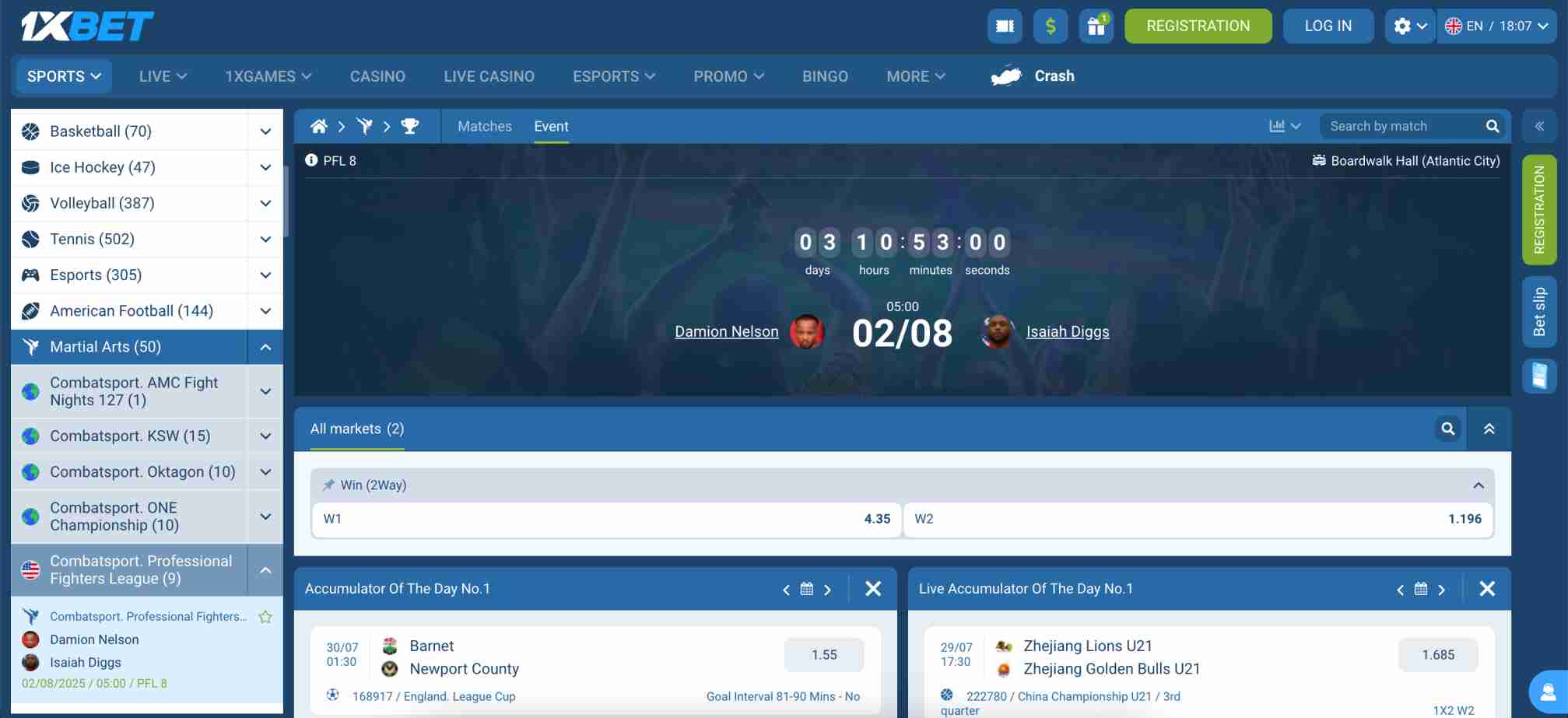Expand Combatsport. KSW (15)
1568x718 pixels.
coord(265,436)
